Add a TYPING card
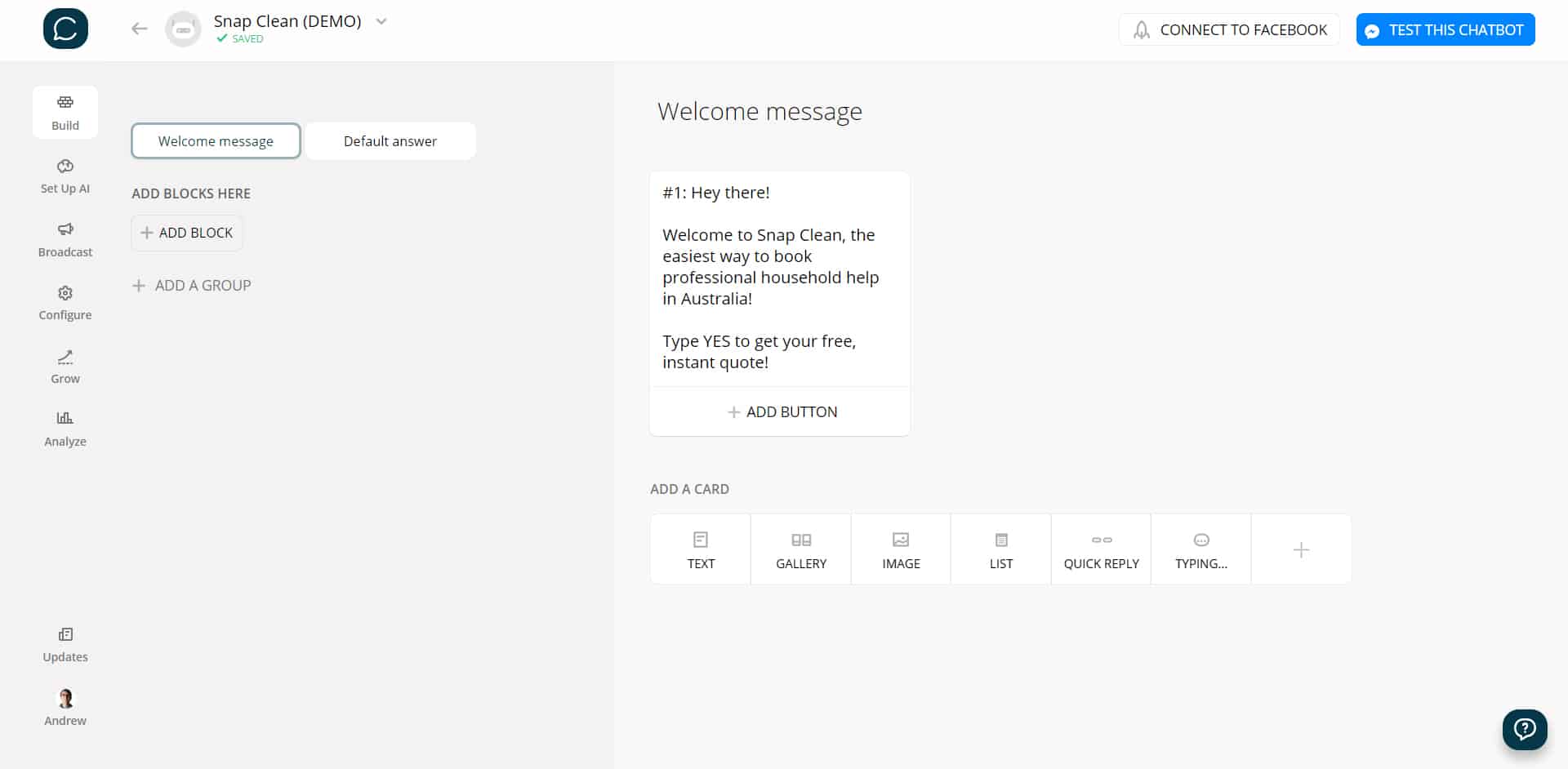The width and height of the screenshot is (1568, 769). click(x=1201, y=549)
